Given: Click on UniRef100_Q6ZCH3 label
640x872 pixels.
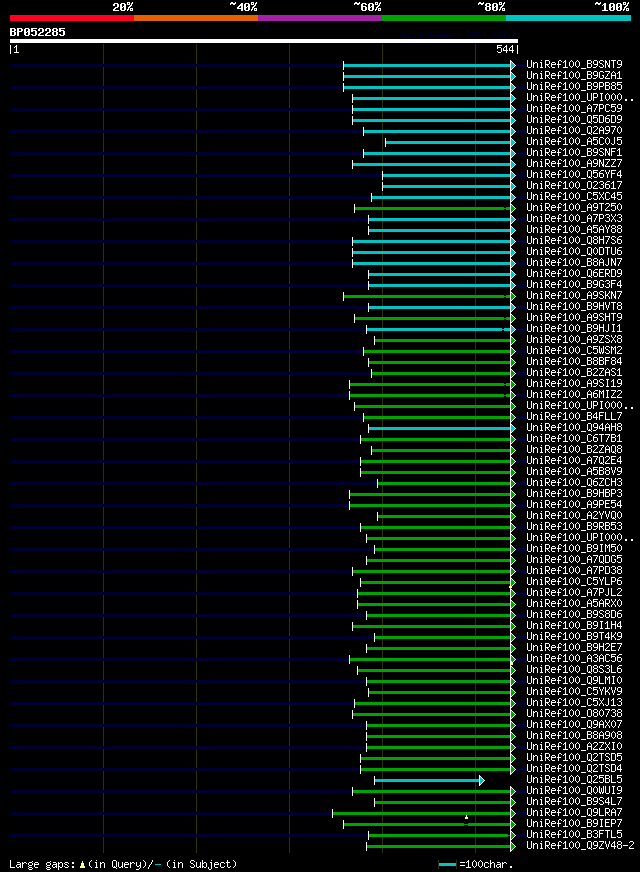Looking at the screenshot, I should tap(574, 483).
